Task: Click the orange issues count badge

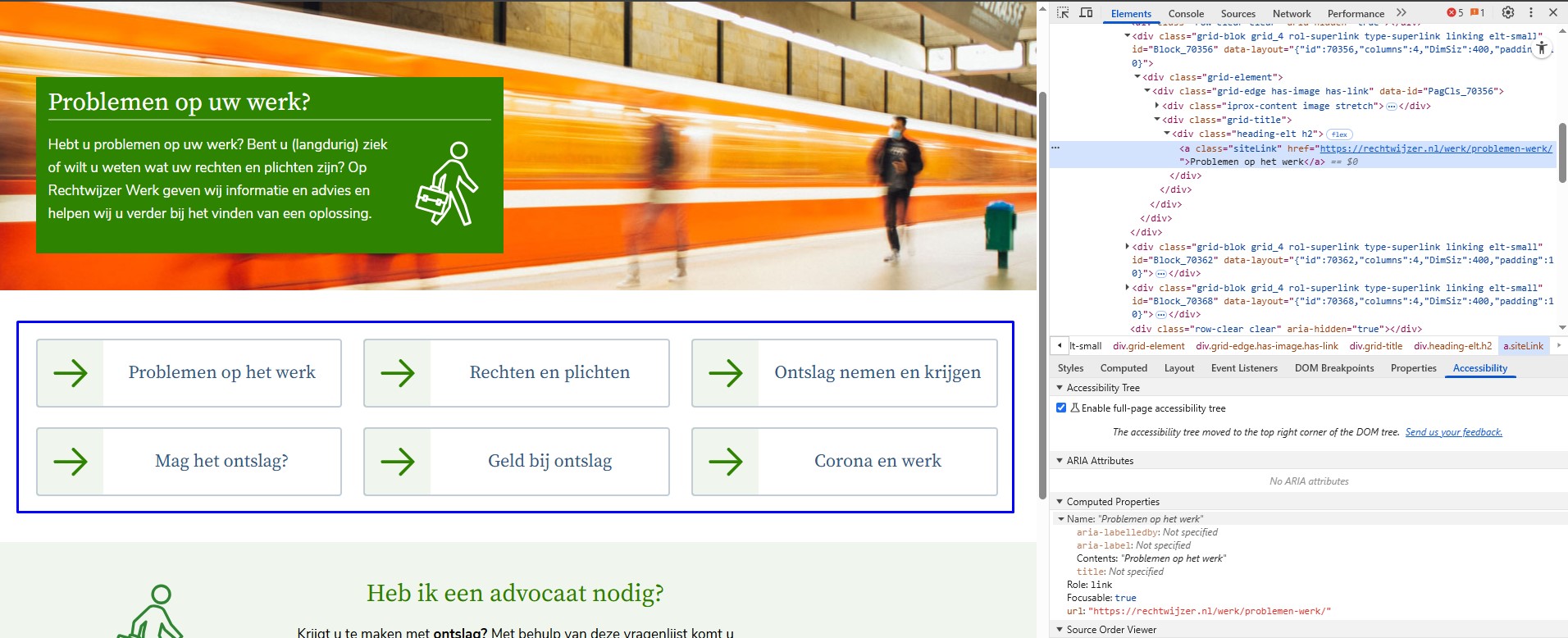Action: [x=1477, y=13]
